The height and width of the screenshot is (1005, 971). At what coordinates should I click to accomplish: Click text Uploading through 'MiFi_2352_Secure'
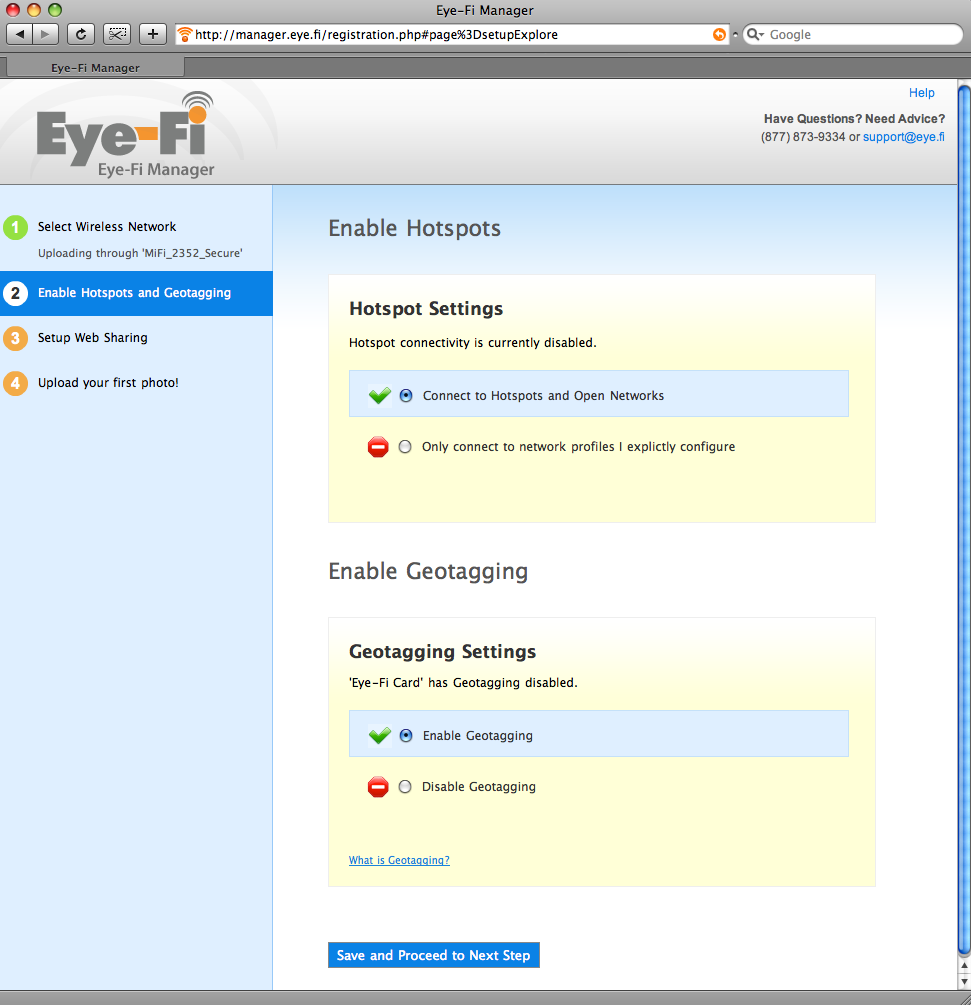click(140, 253)
